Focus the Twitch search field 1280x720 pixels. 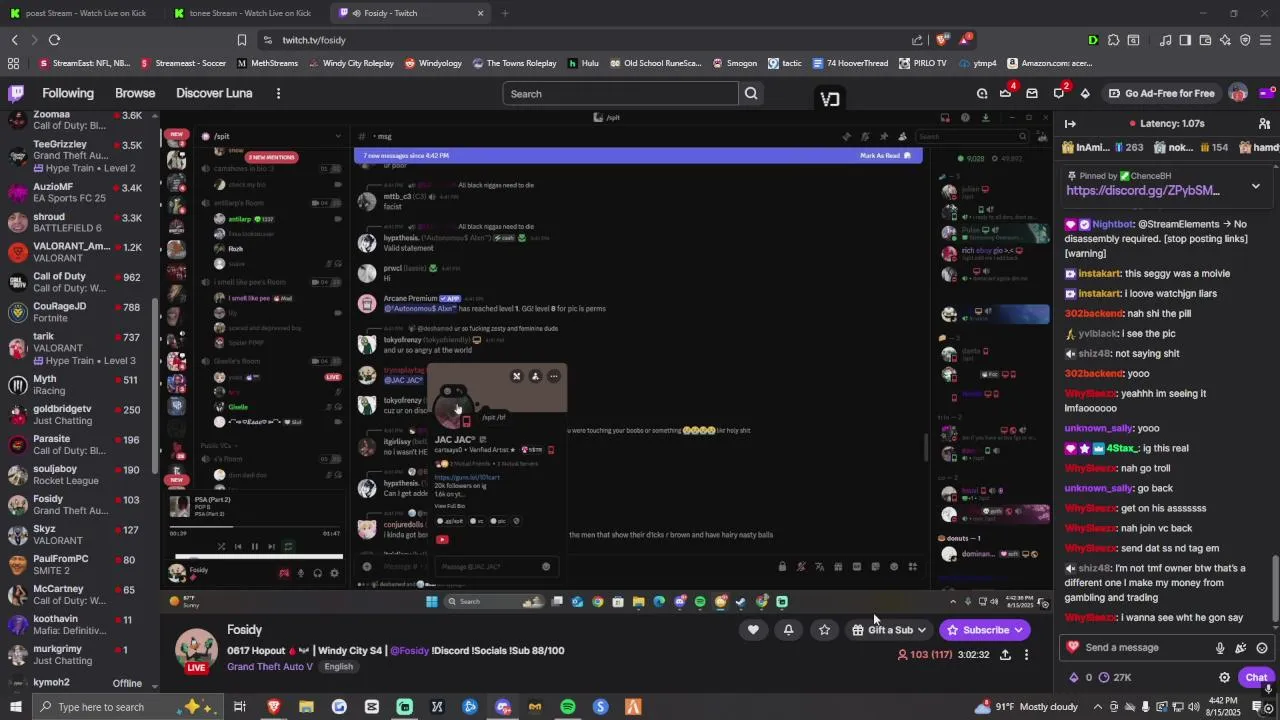620,94
